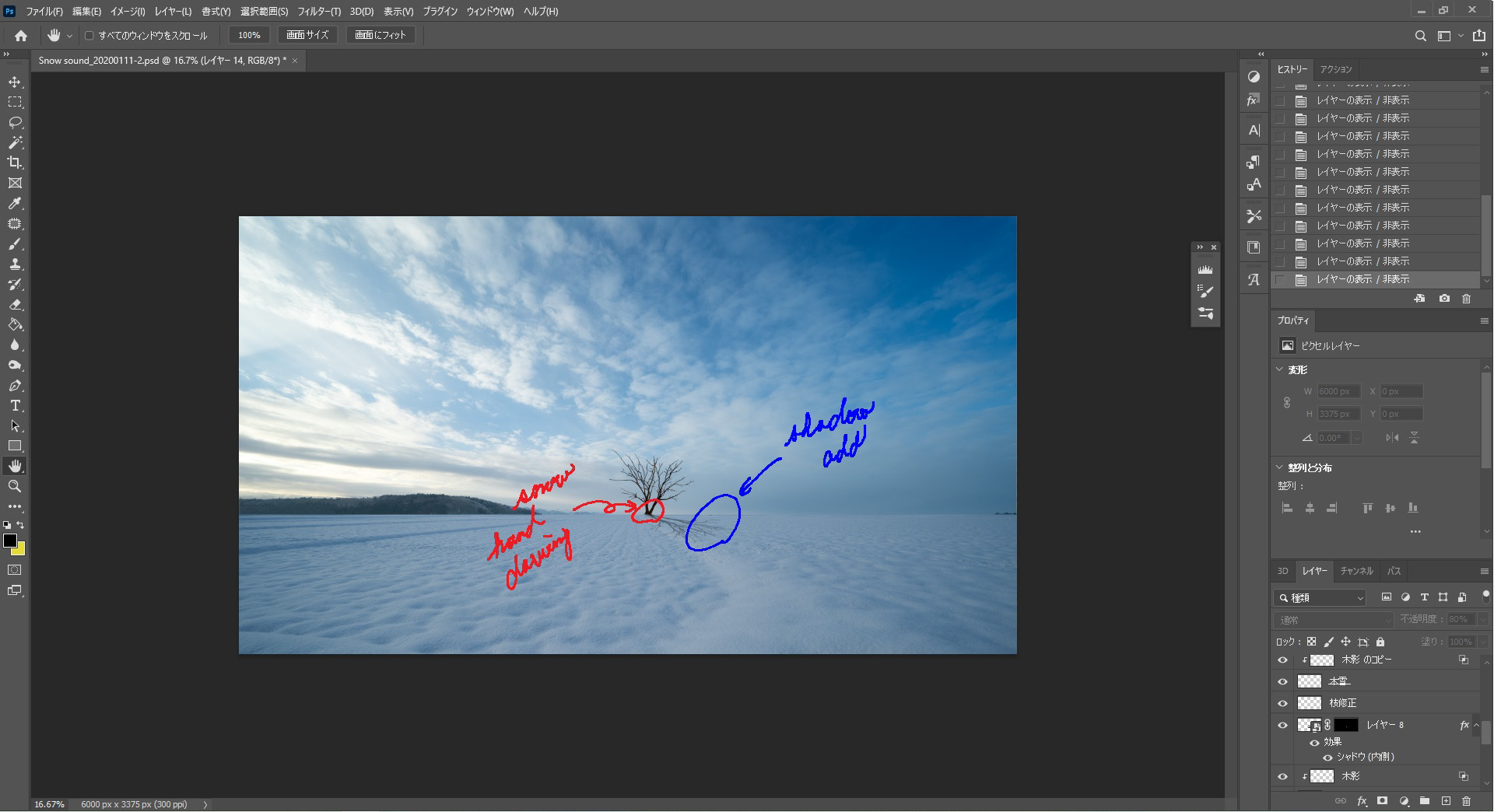Toggle lock all padlock icon

coord(1380,642)
